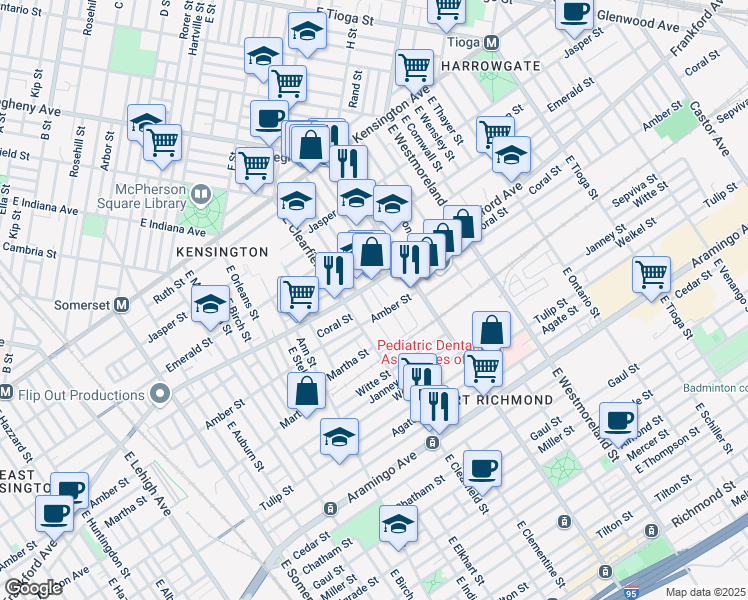Select the bottommost graduation cap marker

click(x=398, y=524)
